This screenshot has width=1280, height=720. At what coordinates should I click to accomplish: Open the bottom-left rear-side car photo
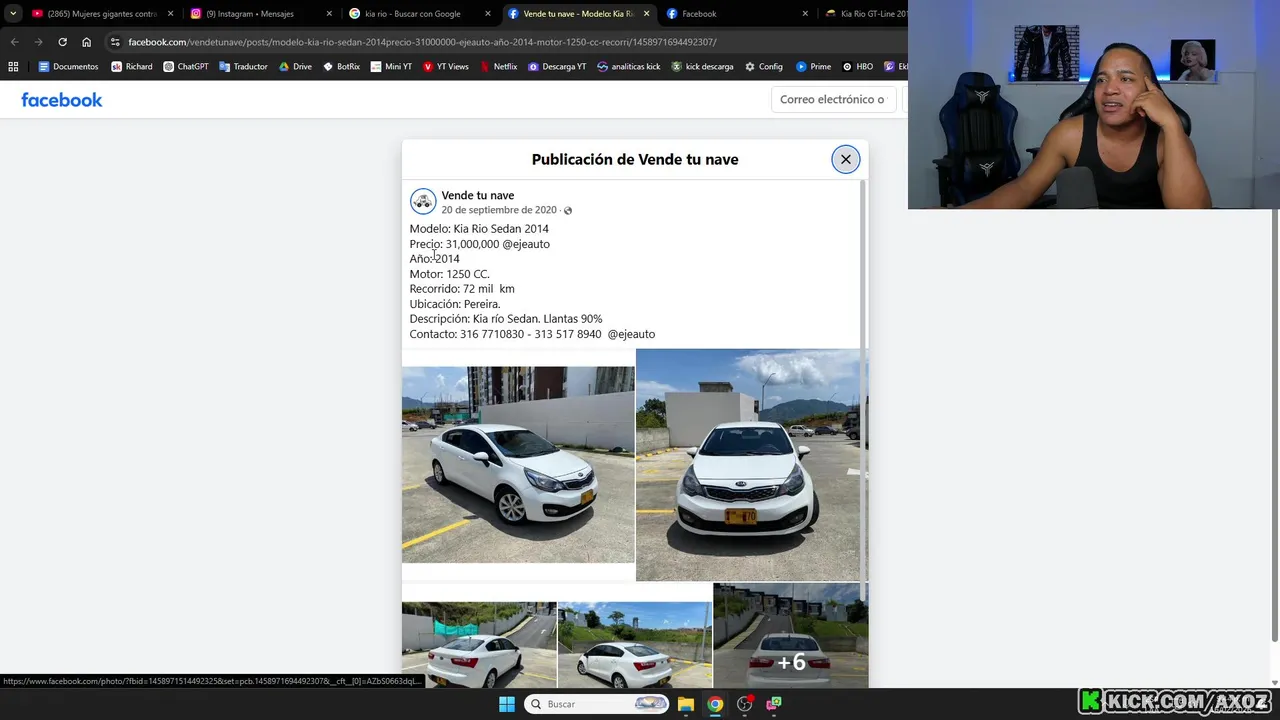pyautogui.click(x=479, y=644)
